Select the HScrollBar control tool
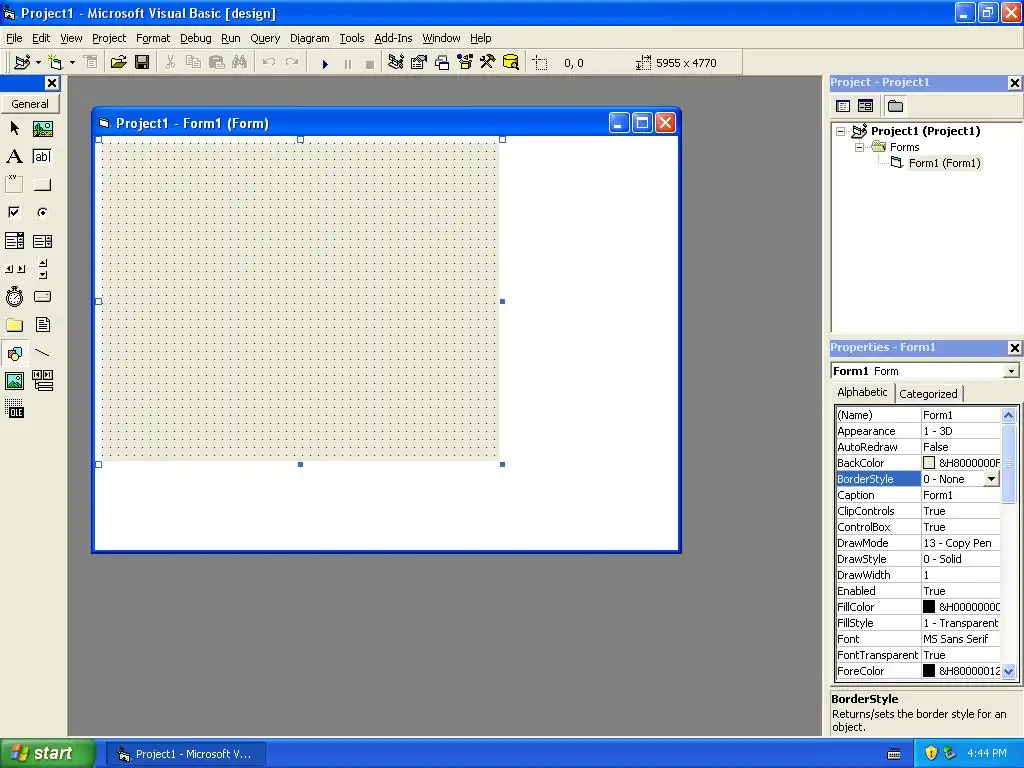The width and height of the screenshot is (1024, 768). 14,269
